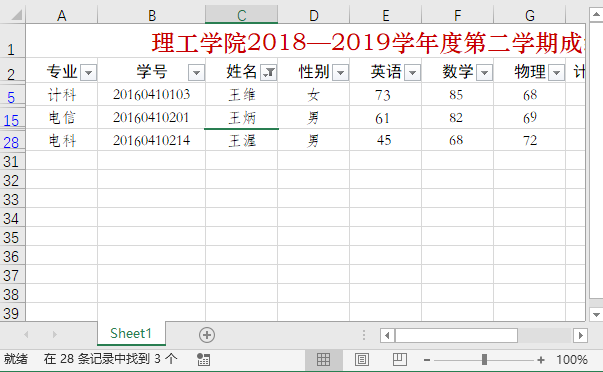Open the 专业 column filter dropdown

pyautogui.click(x=88, y=73)
